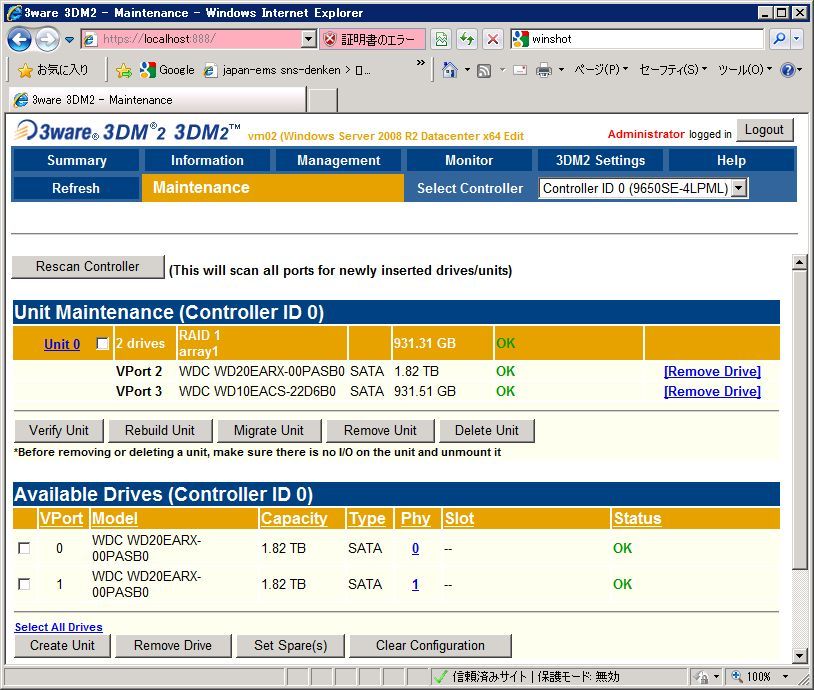
Task: Open a new blank browser tab
Action: point(322,100)
